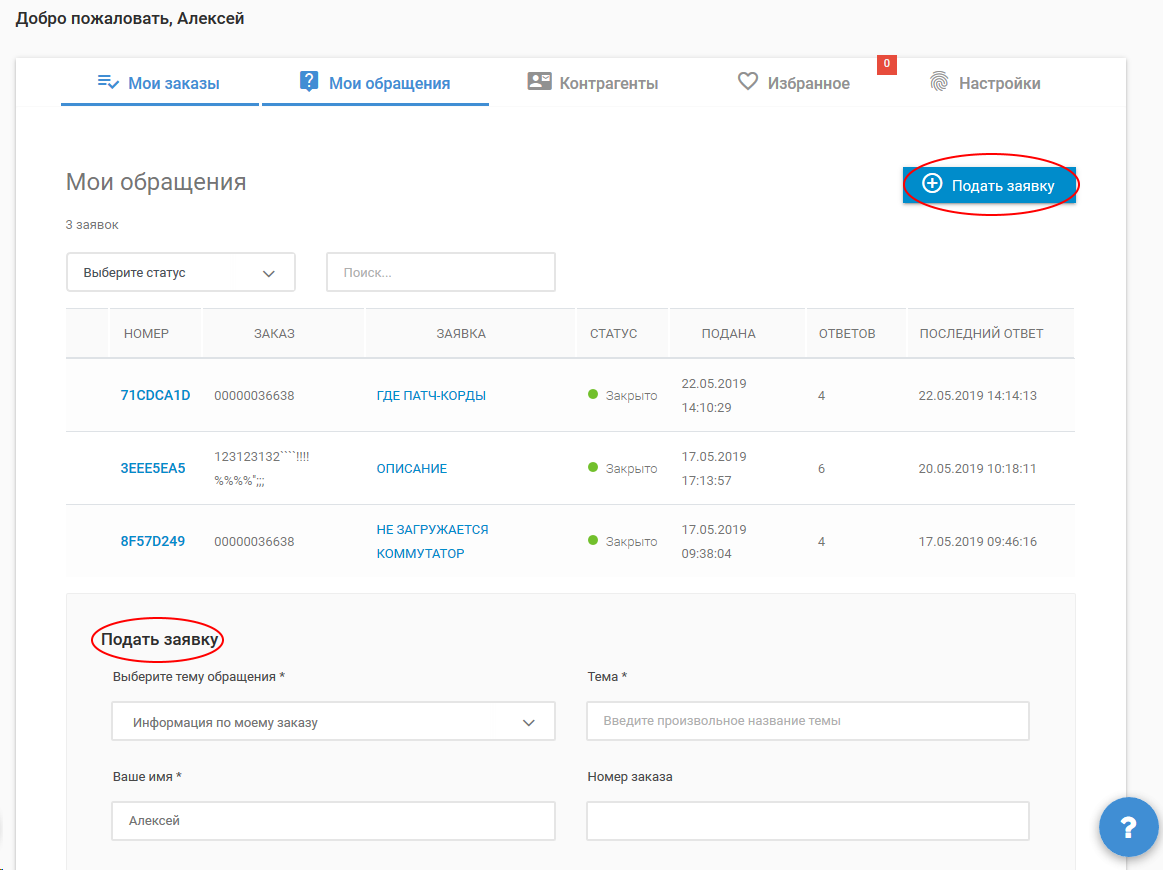Image resolution: width=1163 pixels, height=870 pixels.
Task: Expand the Информация по моему заказу dropdown
Action: click(333, 722)
